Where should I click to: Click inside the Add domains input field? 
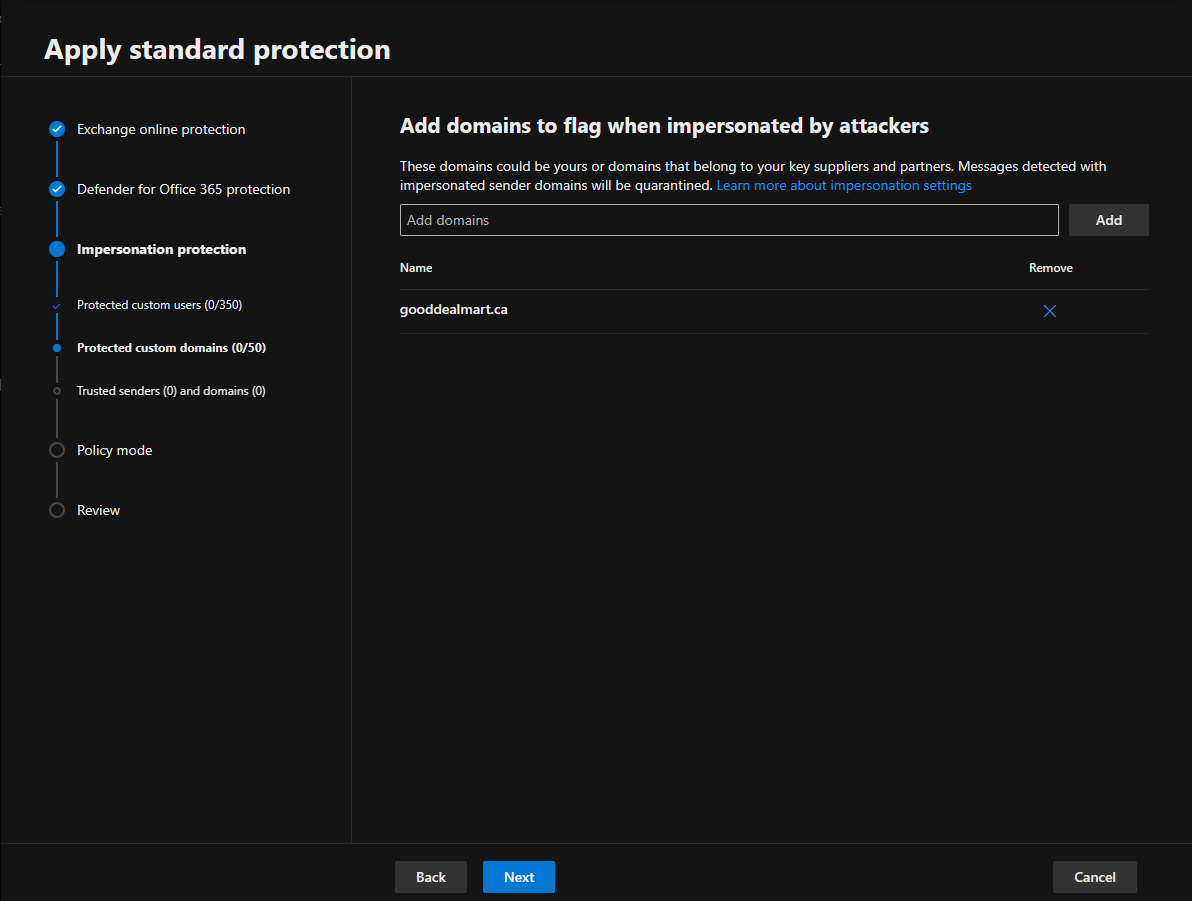[x=729, y=220]
